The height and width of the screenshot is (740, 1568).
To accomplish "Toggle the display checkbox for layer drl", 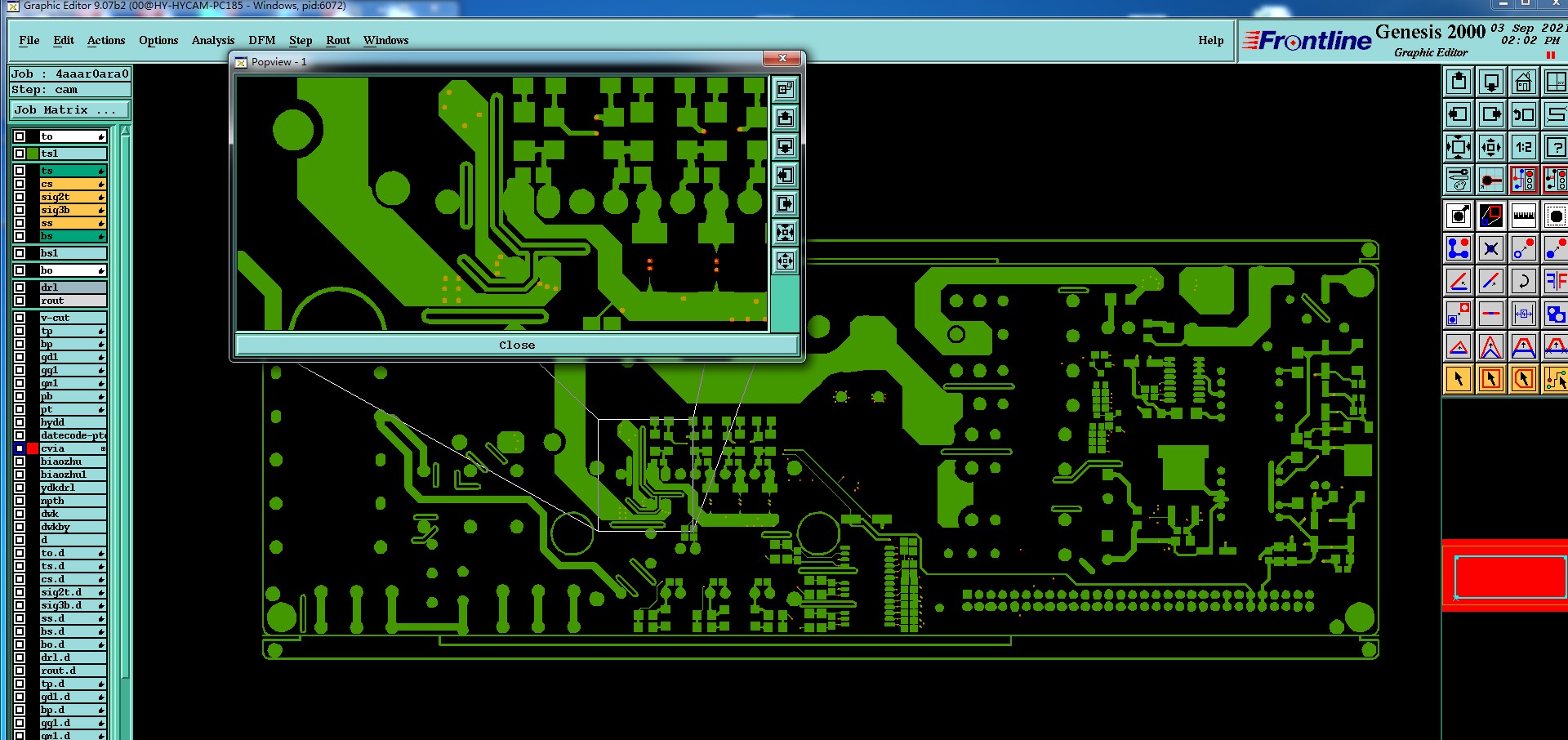I will point(20,288).
